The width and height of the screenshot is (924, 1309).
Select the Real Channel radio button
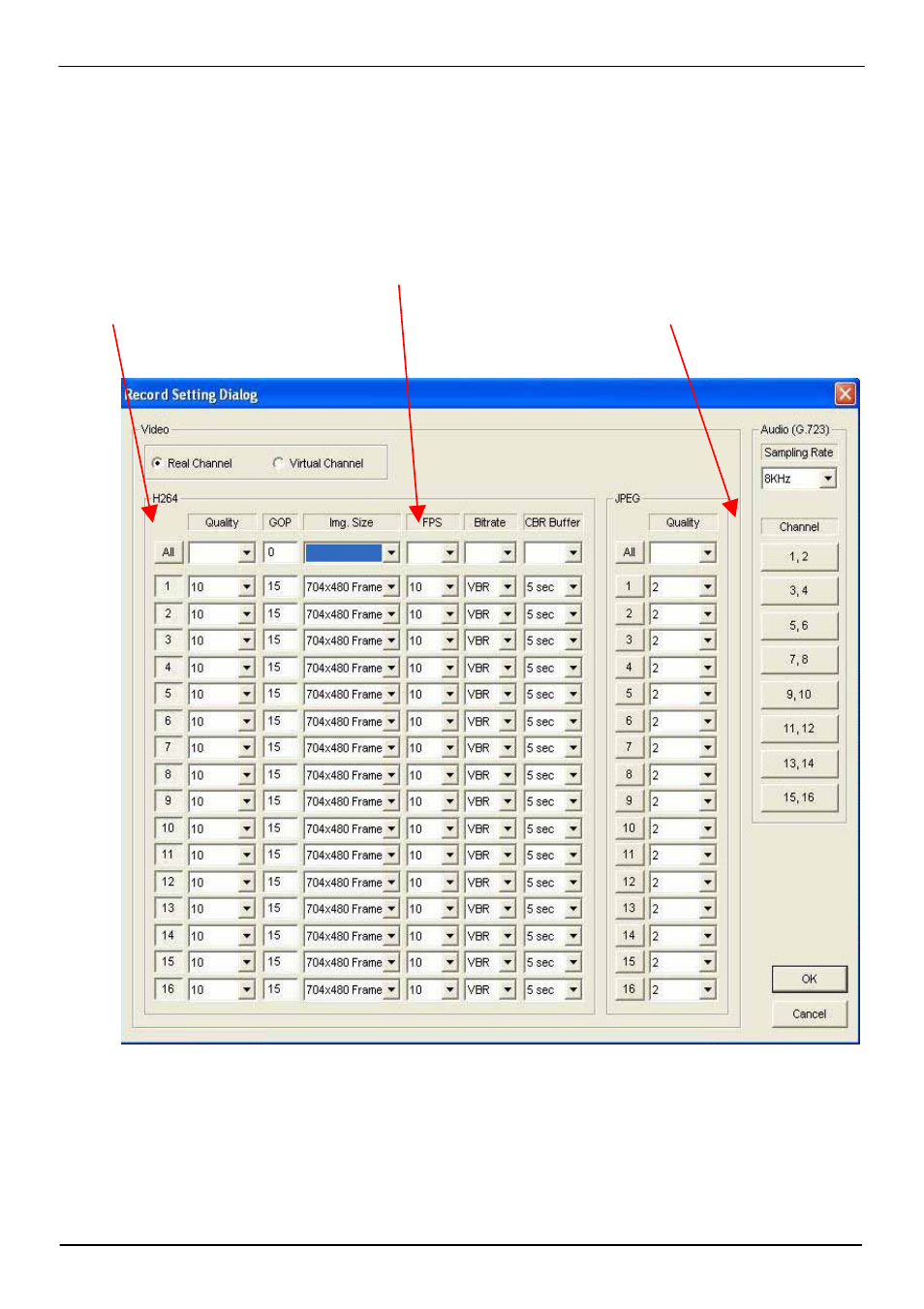click(157, 463)
